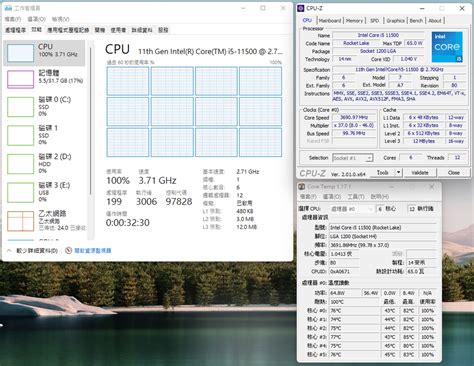Click the Core Temp title bar icon
474x366 pixels.
[x=302, y=187]
